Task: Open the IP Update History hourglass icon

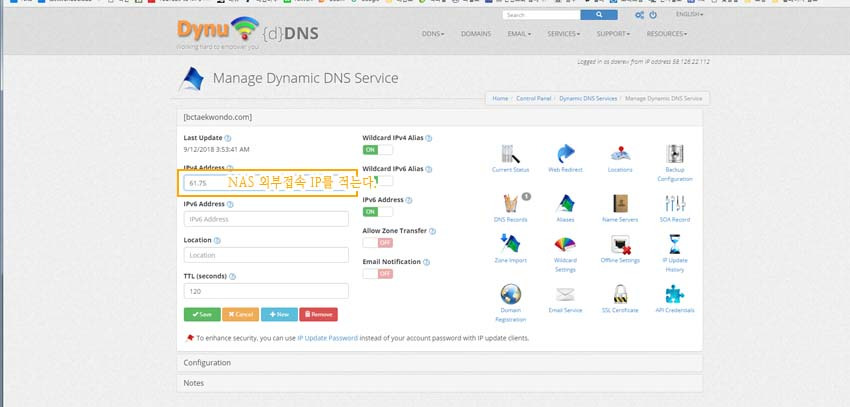Action: [675, 245]
